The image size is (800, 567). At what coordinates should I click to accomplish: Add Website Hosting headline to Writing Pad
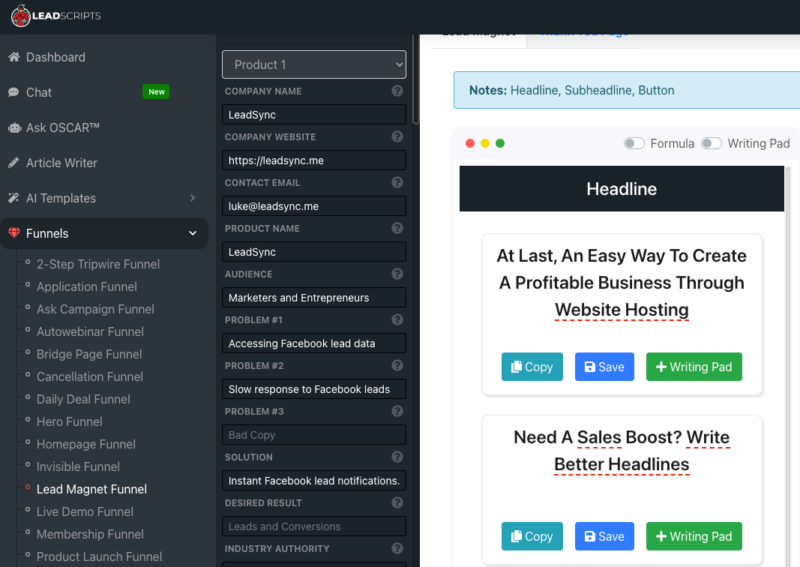[693, 367]
